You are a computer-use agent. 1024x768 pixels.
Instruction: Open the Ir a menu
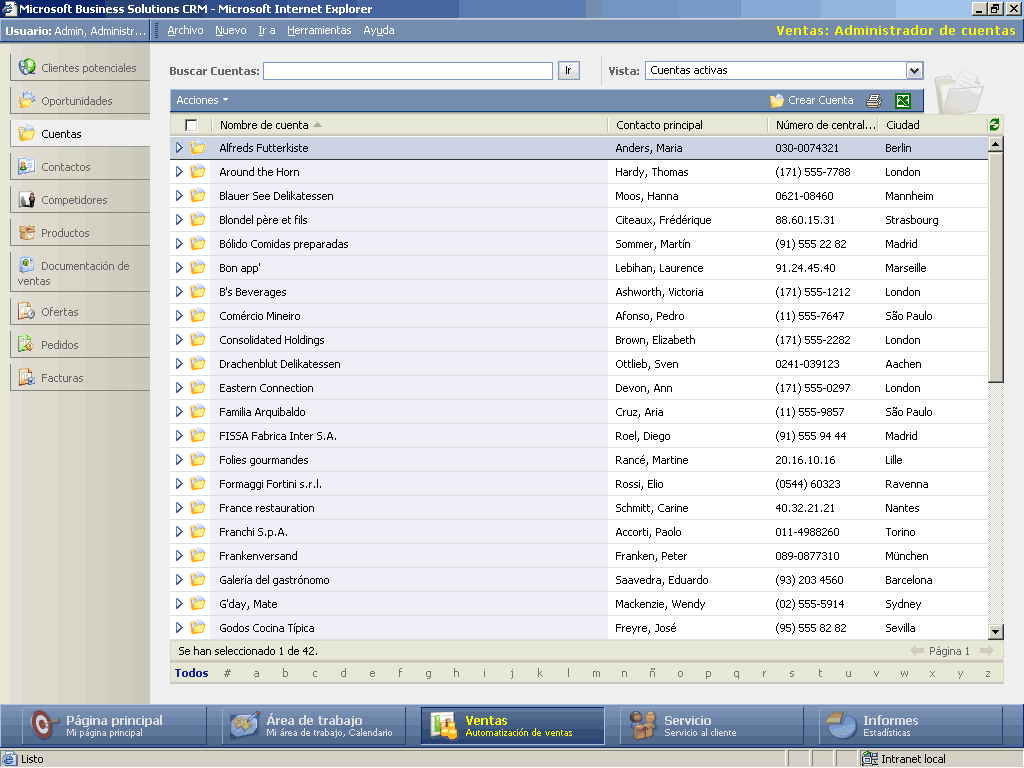pyautogui.click(x=266, y=30)
